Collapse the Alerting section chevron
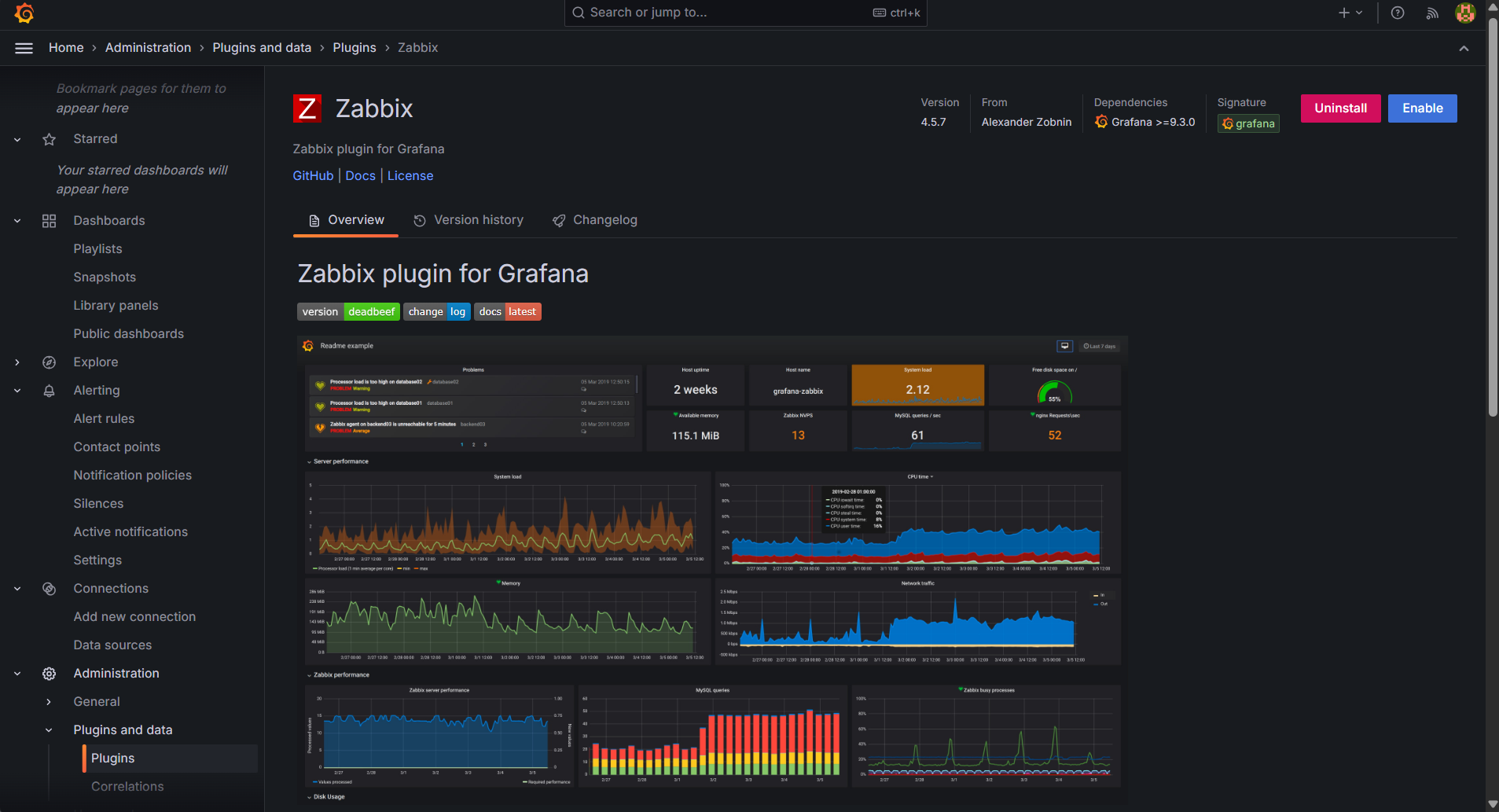The width and height of the screenshot is (1499, 812). [17, 391]
